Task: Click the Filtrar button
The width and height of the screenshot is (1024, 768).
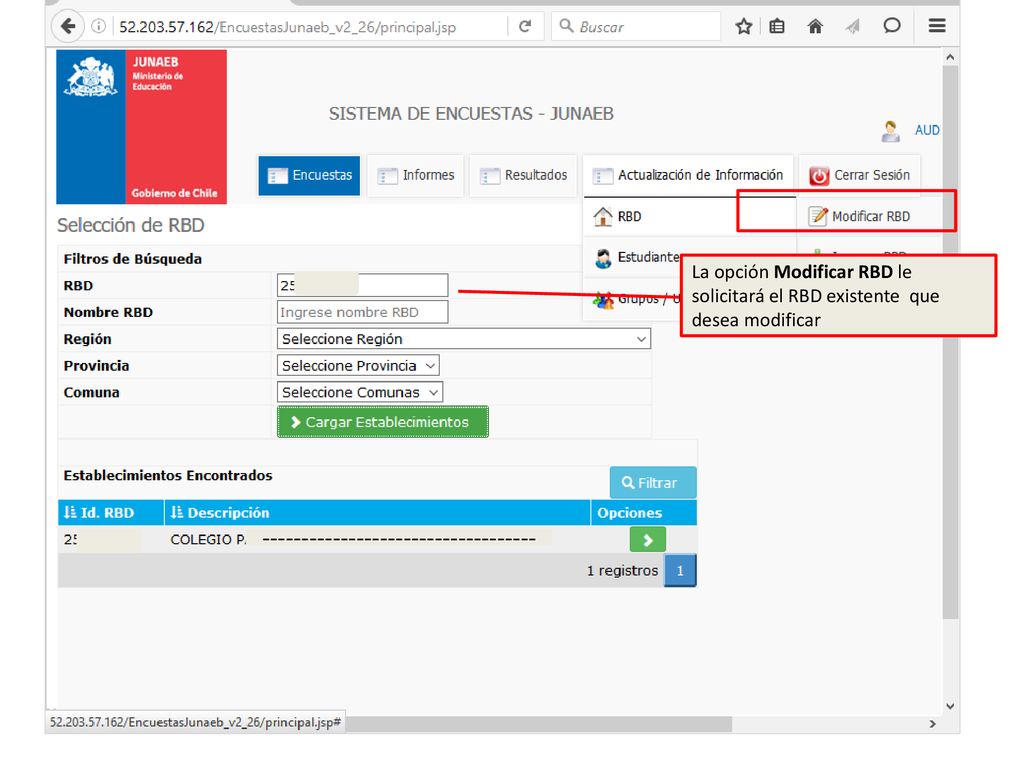Action: pos(653,483)
